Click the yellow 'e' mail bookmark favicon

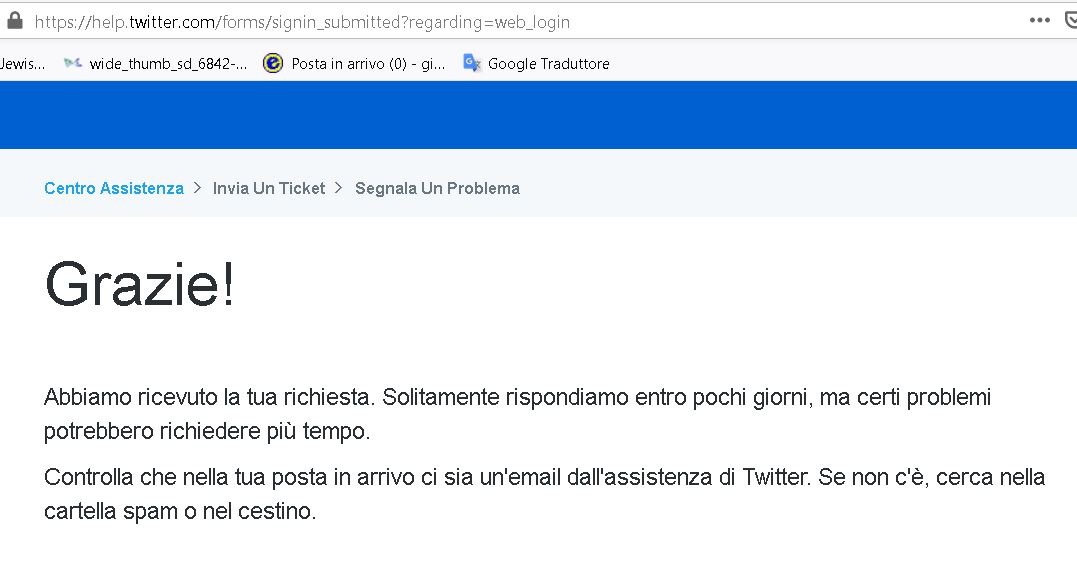(x=272, y=63)
